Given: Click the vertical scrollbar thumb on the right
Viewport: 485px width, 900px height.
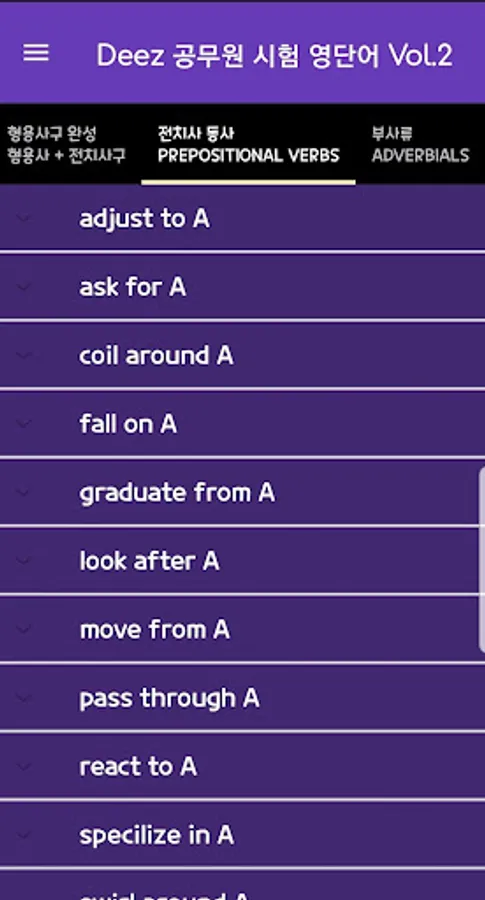Looking at the screenshot, I should 482,560.
